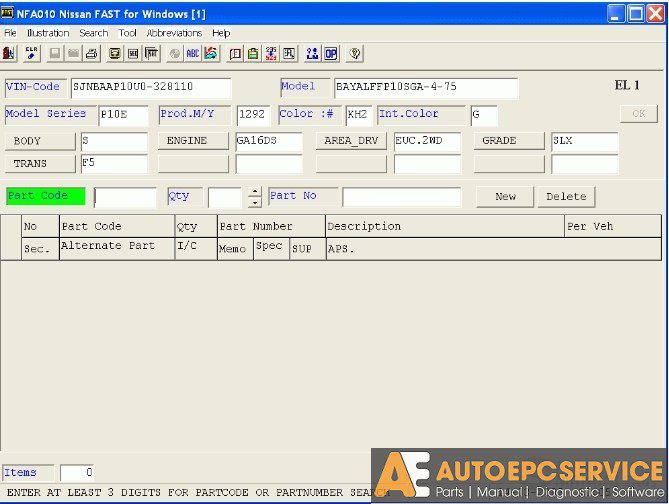Click the AREA_DRV value field EUC.2WD
This screenshot has height=504, width=669.
427,142
